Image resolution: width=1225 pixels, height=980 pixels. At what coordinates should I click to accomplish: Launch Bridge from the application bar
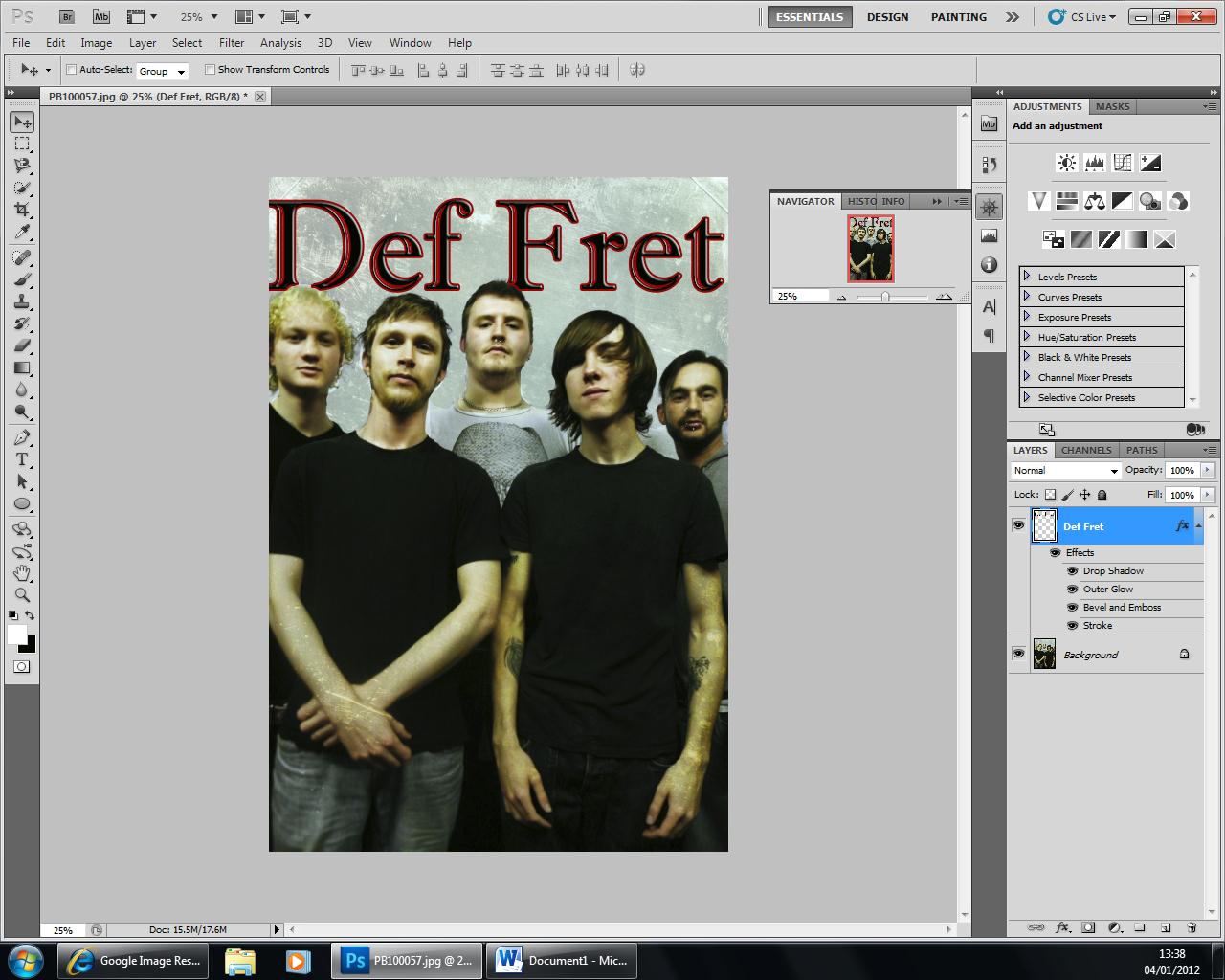click(66, 16)
